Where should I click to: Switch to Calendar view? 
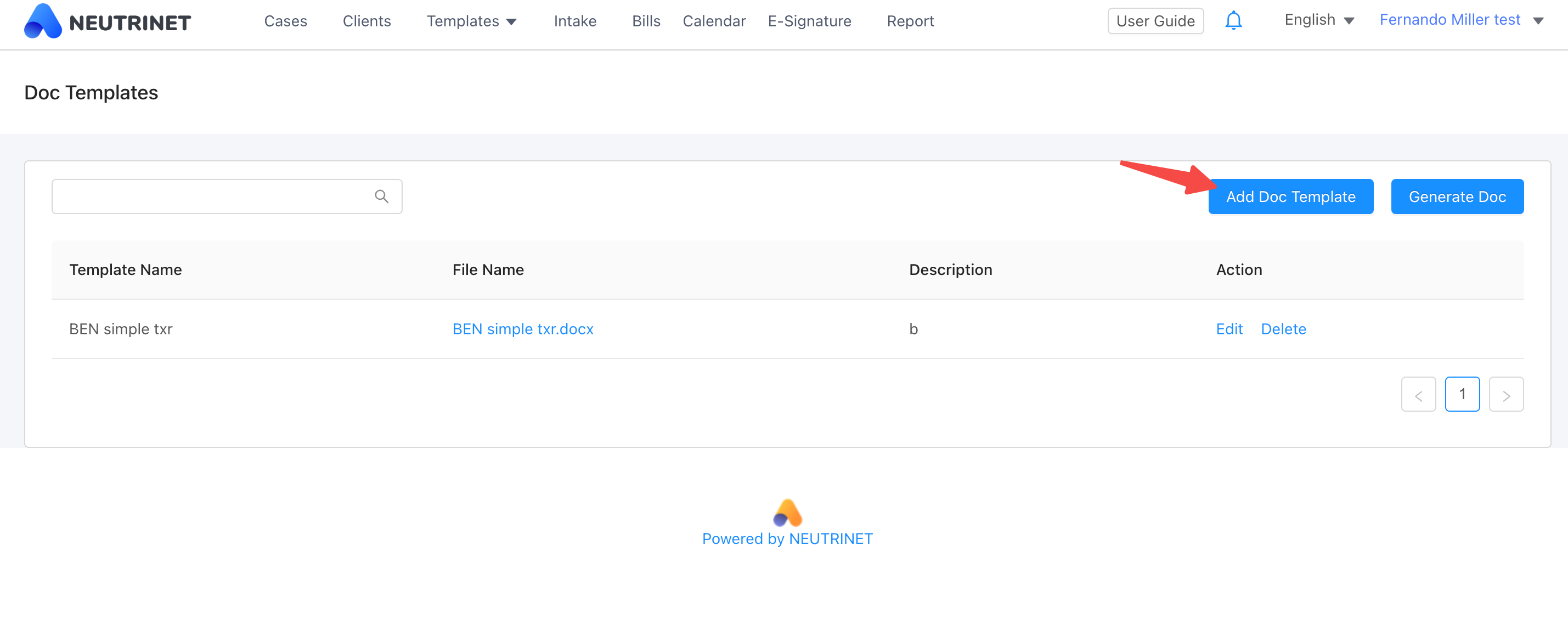coord(713,21)
